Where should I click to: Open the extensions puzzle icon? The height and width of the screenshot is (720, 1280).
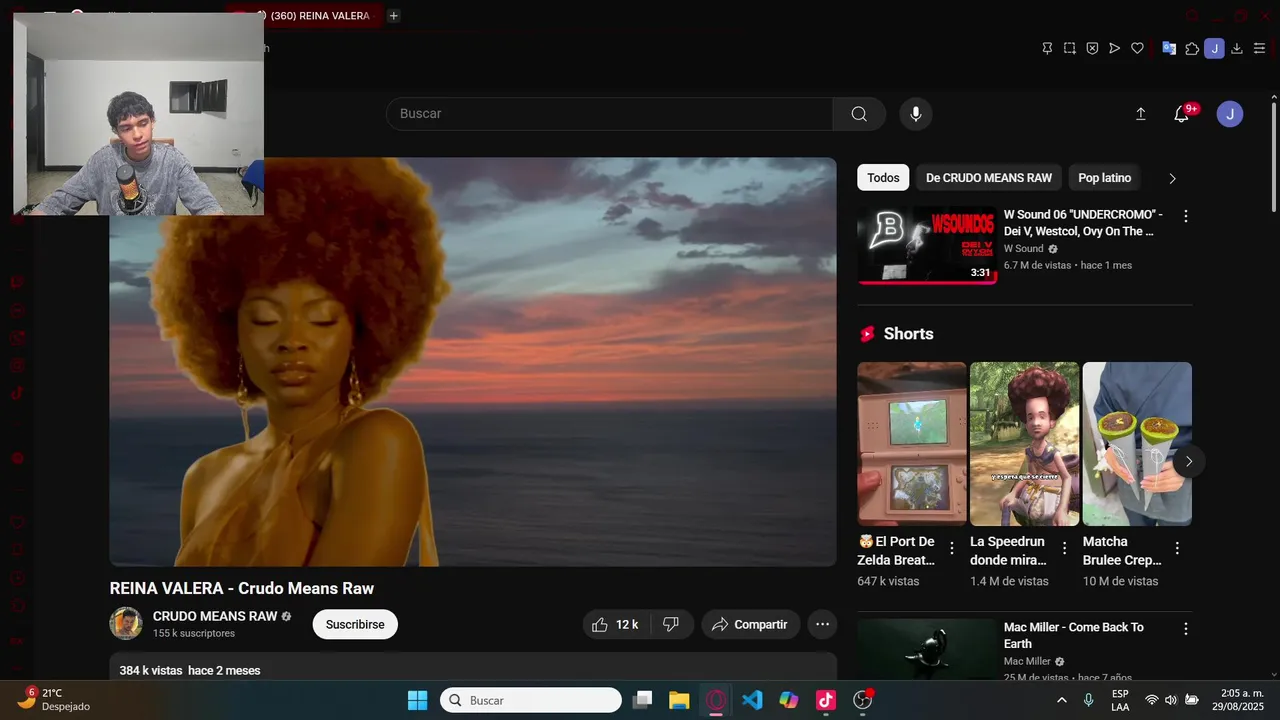tap(1192, 48)
